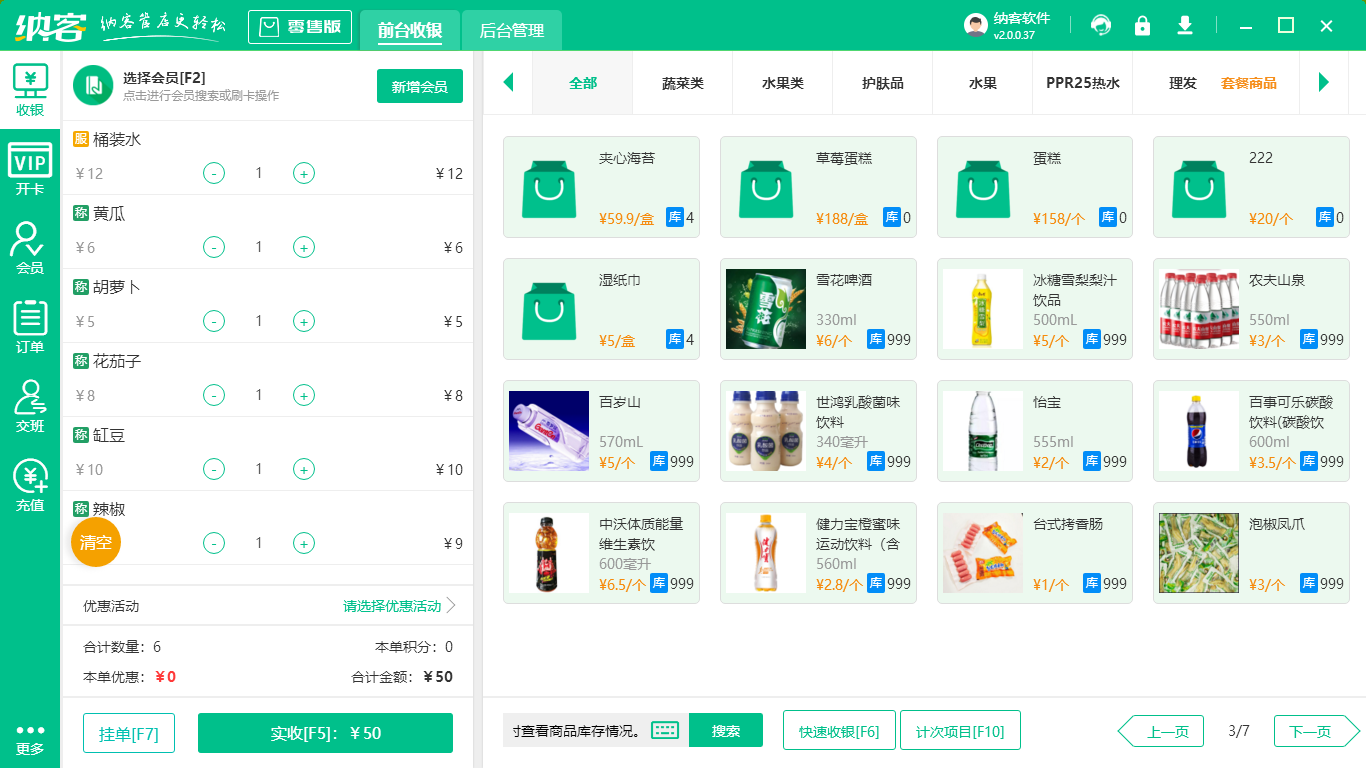Open the VIP 开卡 card panel
Screen dimensions: 1366x768
30,167
